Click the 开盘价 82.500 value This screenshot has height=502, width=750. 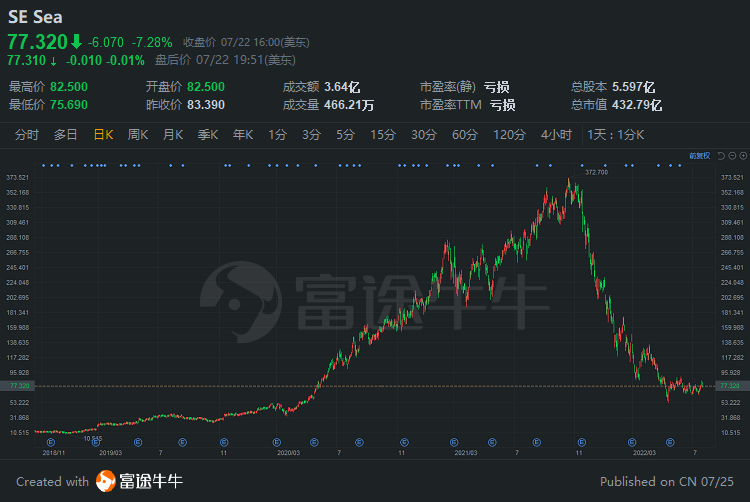tap(206, 87)
